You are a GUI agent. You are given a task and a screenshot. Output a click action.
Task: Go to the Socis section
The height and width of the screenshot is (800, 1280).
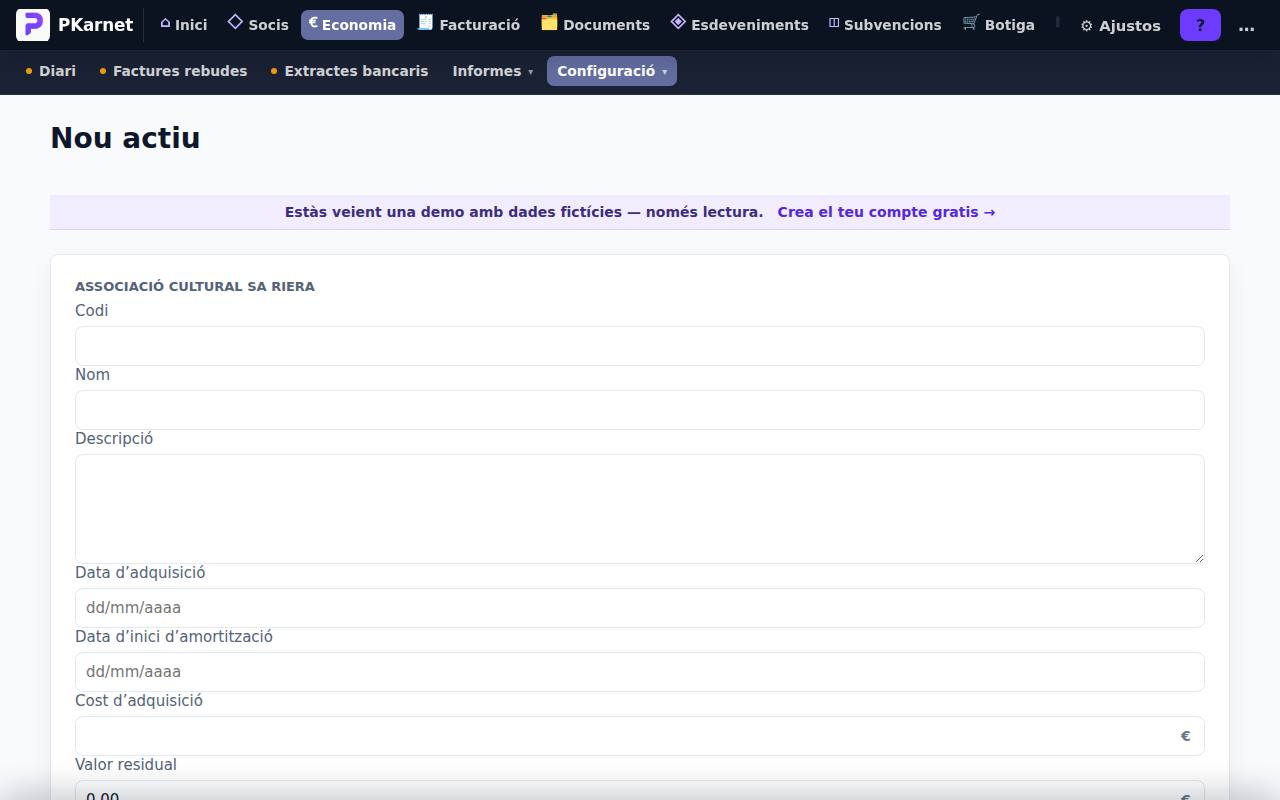click(258, 25)
